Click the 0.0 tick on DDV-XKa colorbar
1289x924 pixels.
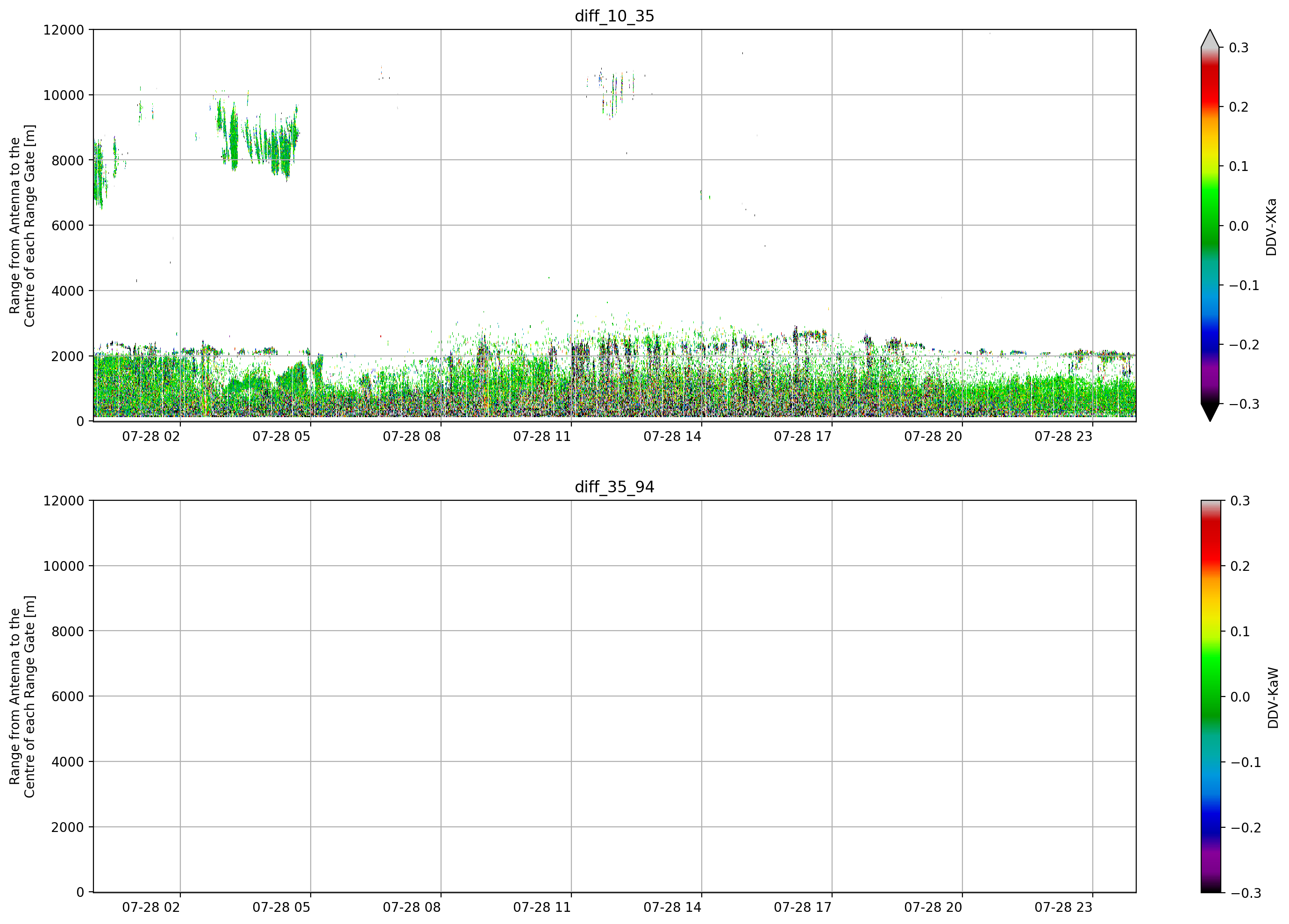pyautogui.click(x=1239, y=226)
